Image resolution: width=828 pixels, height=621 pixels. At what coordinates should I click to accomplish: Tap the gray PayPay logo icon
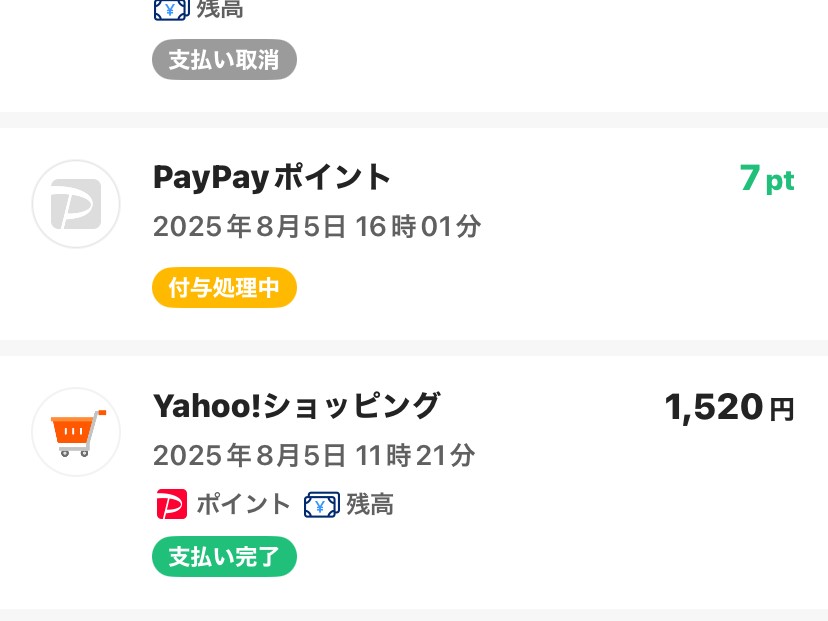76,204
